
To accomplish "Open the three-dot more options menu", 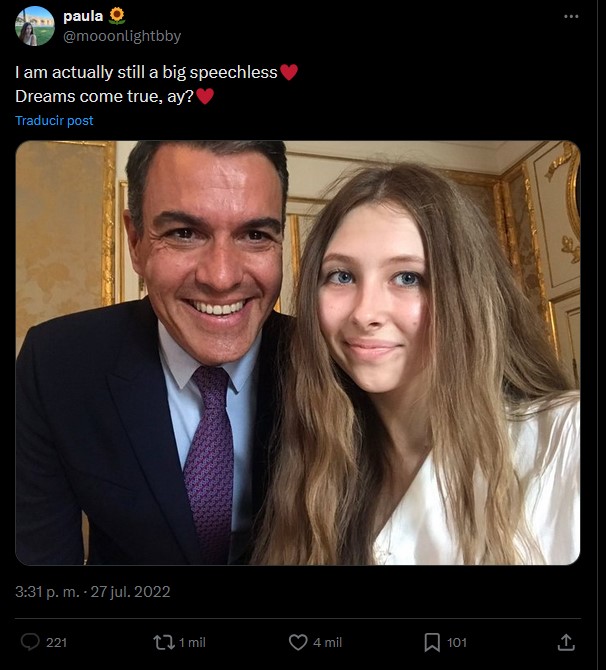I will click(571, 17).
